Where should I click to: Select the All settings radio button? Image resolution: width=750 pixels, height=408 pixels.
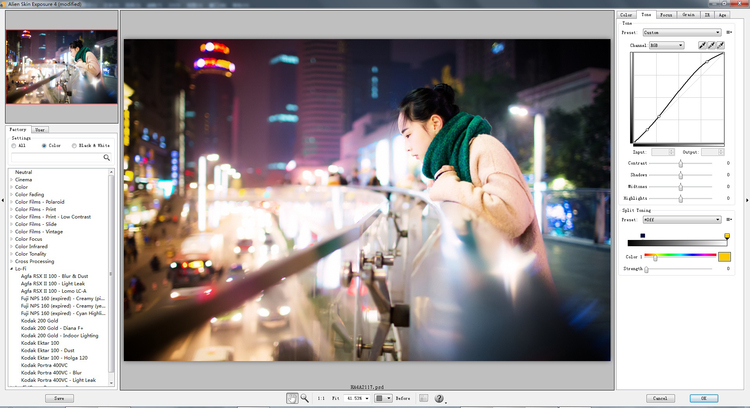(13, 145)
